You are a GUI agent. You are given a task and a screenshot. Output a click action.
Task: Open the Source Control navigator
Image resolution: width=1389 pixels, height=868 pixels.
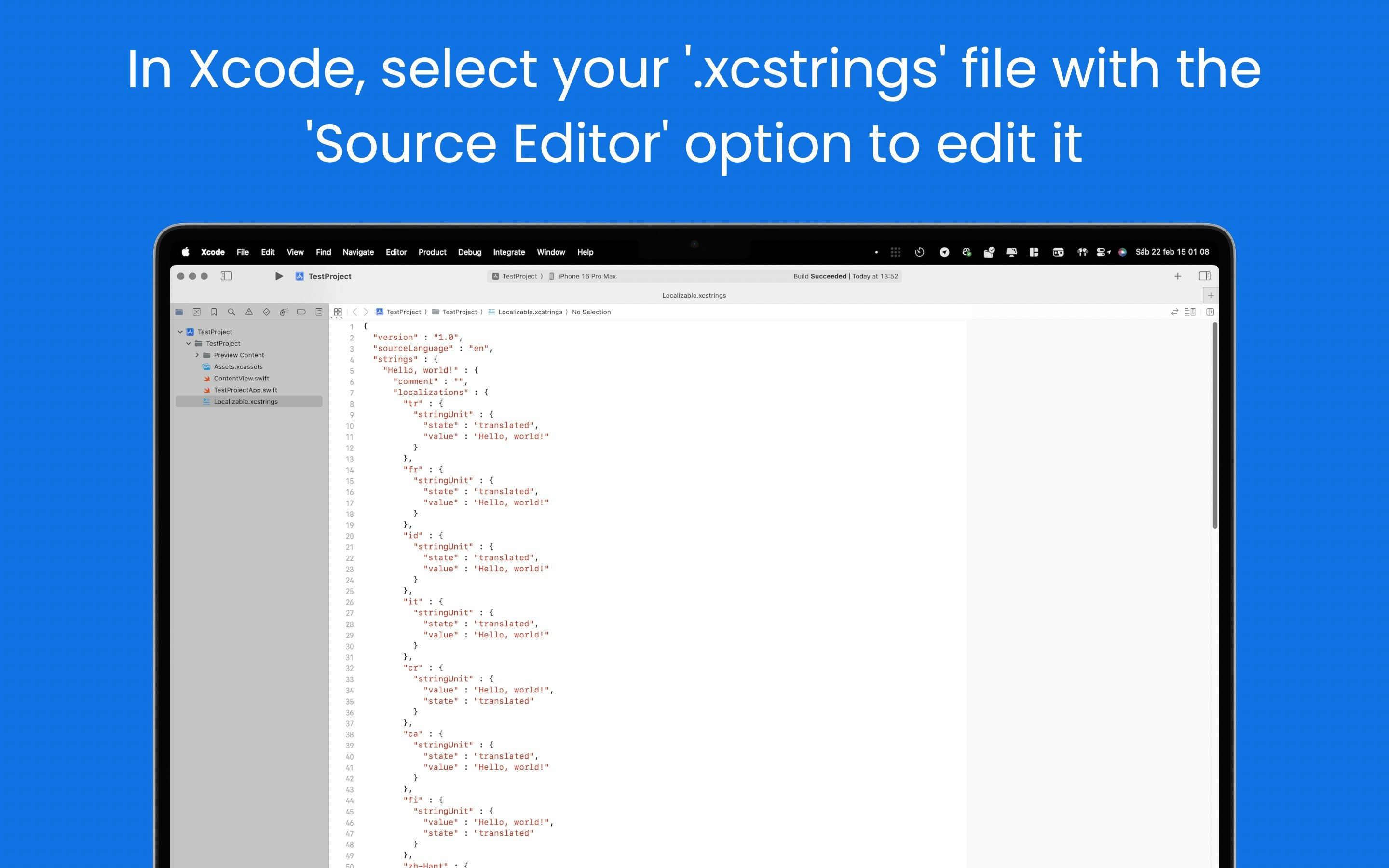tap(196, 312)
